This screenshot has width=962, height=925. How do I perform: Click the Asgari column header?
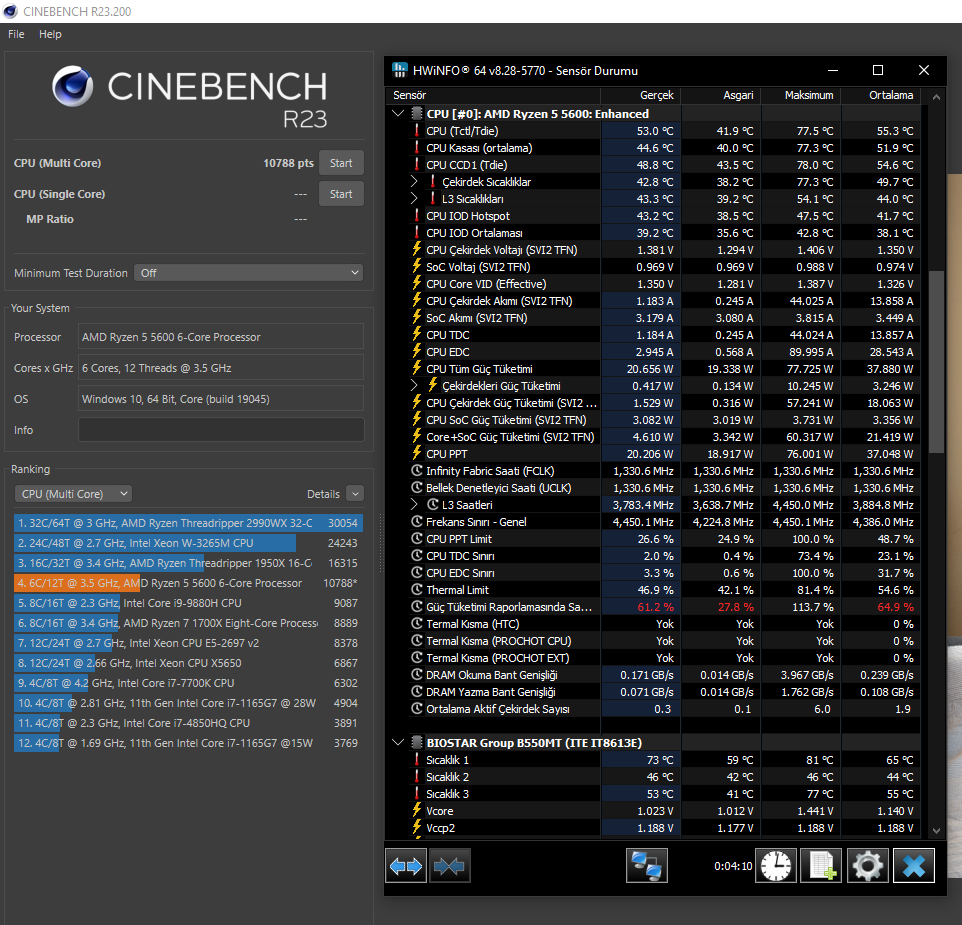coord(721,95)
